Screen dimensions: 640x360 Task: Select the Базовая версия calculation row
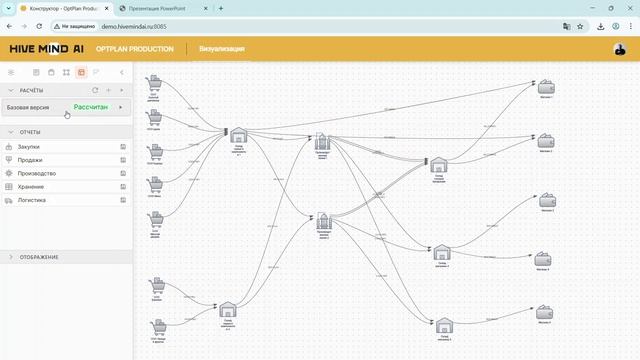pyautogui.click(x=66, y=107)
